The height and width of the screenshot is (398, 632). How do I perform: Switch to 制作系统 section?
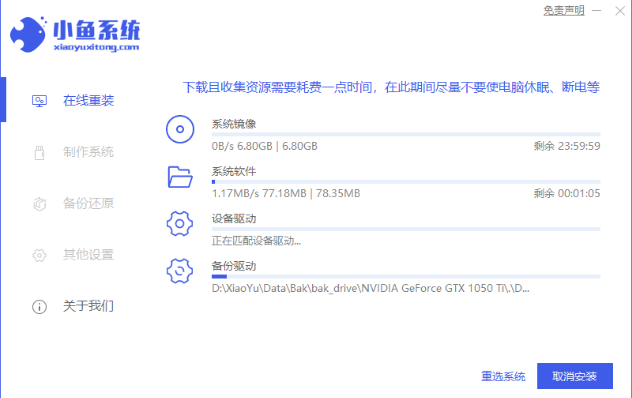pos(88,152)
